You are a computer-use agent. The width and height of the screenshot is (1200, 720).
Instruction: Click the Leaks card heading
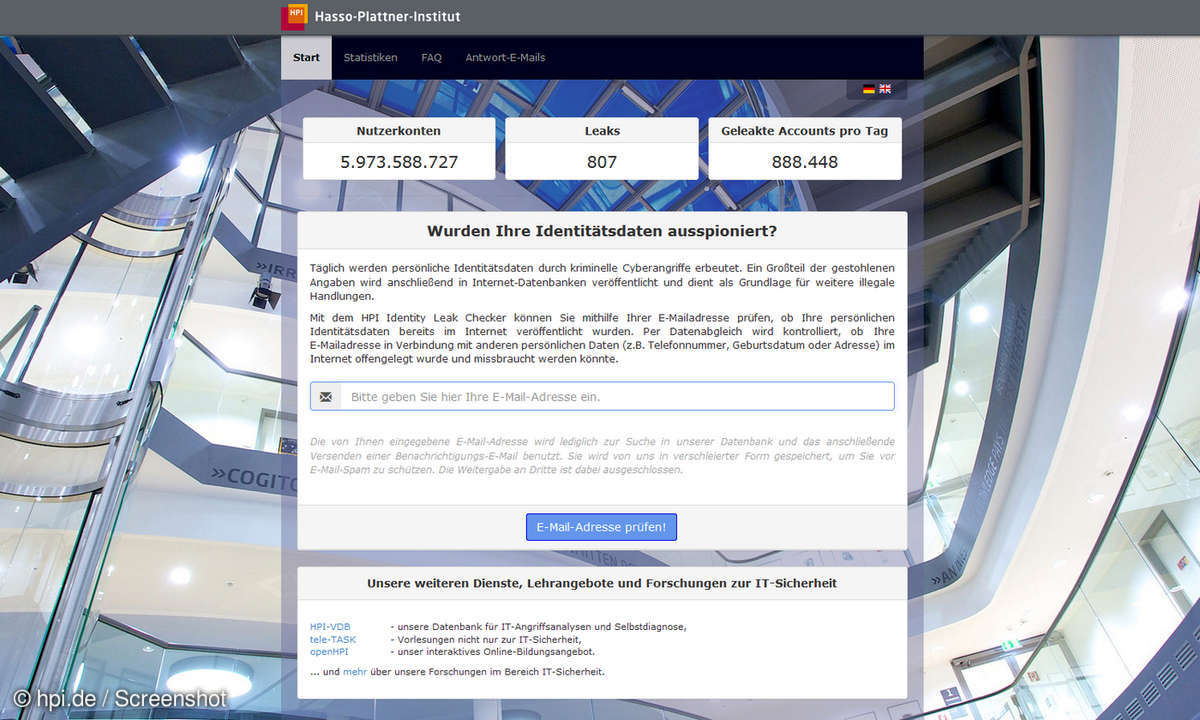point(602,131)
